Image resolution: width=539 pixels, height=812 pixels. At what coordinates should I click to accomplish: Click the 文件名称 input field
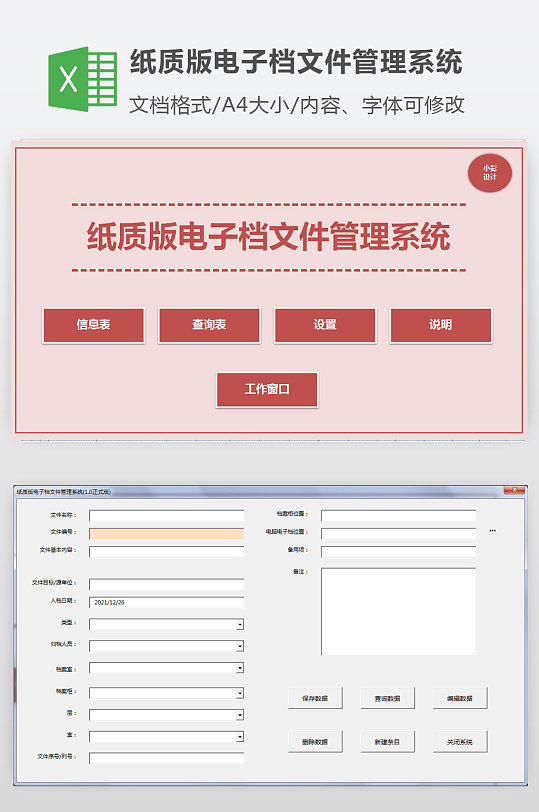[x=167, y=515]
